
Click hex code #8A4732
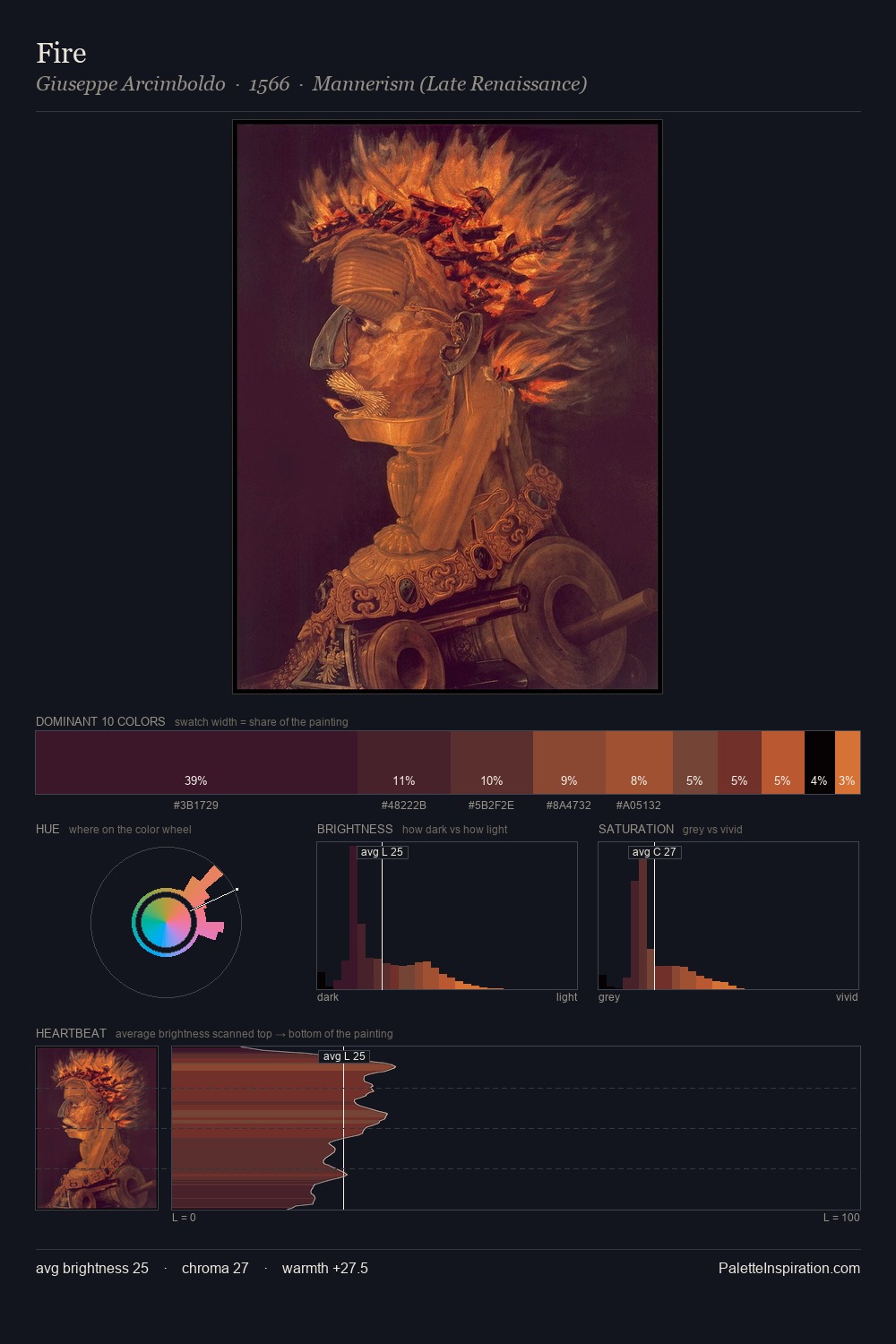[x=569, y=805]
